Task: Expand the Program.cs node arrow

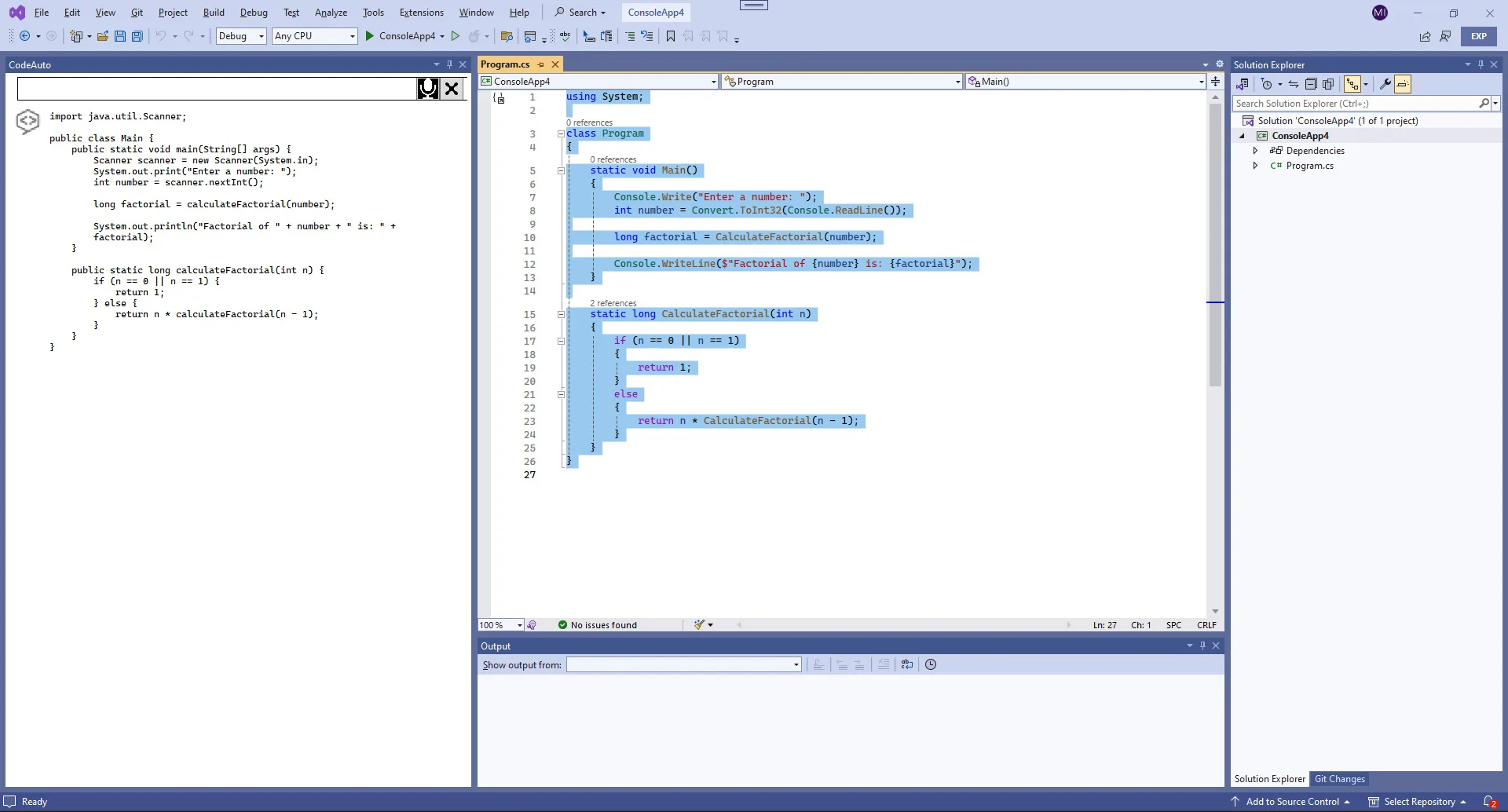Action: 1255,166
